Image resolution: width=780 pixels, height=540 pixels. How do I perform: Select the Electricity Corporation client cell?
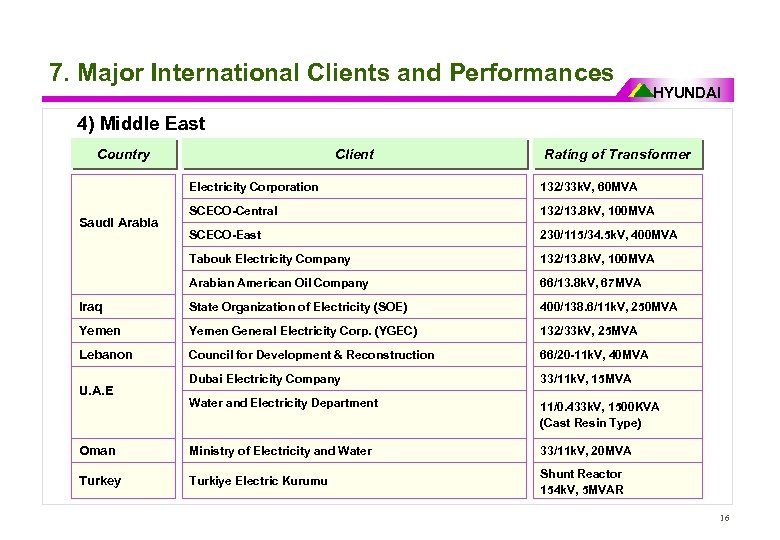click(x=354, y=186)
